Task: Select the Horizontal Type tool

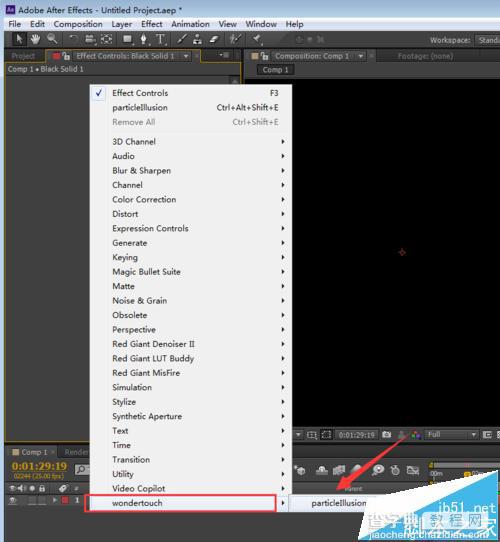Action: tap(160, 39)
